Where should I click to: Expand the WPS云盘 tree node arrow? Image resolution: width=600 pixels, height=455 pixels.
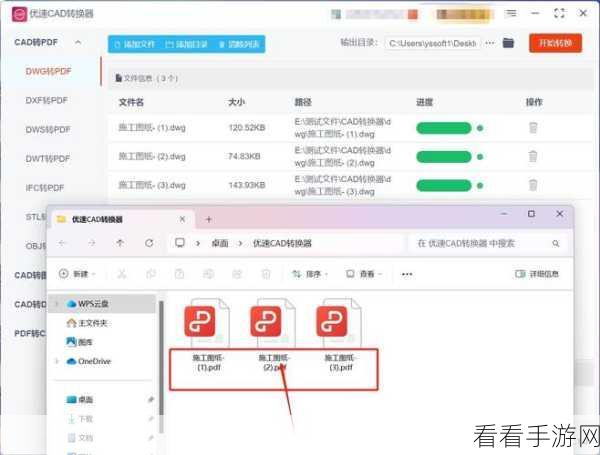(x=57, y=304)
